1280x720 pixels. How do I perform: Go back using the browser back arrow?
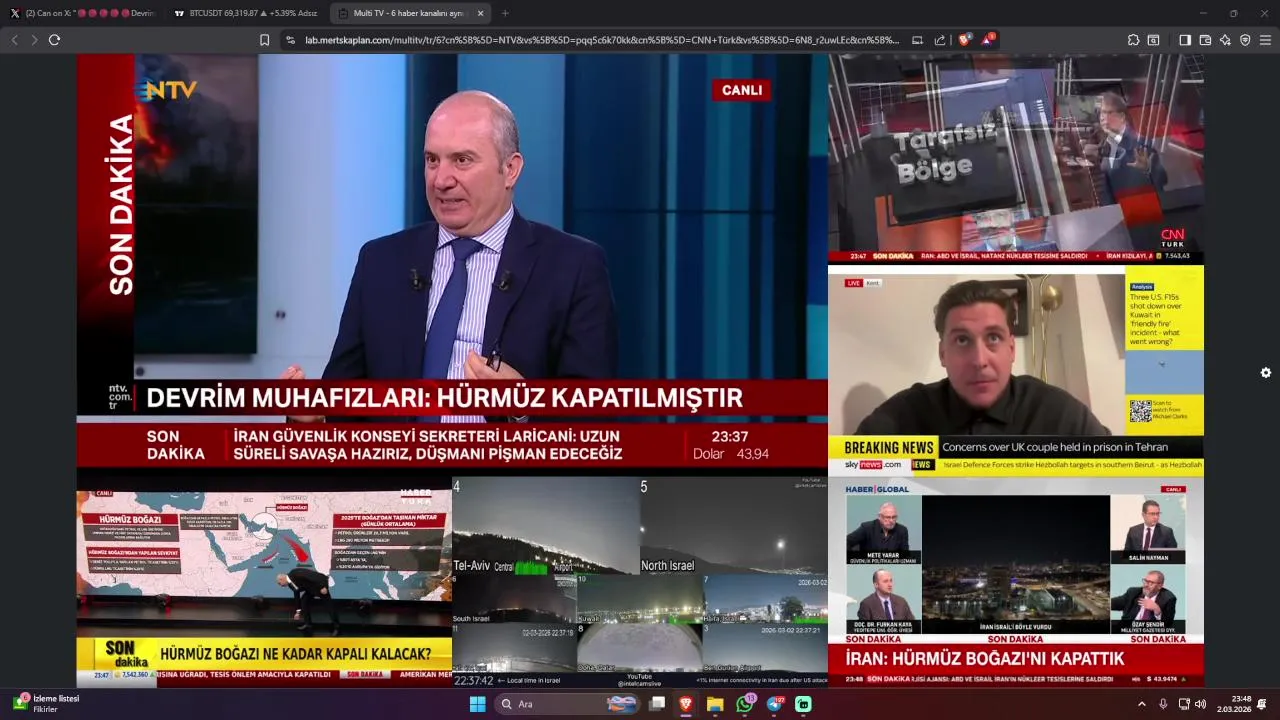[x=15, y=40]
